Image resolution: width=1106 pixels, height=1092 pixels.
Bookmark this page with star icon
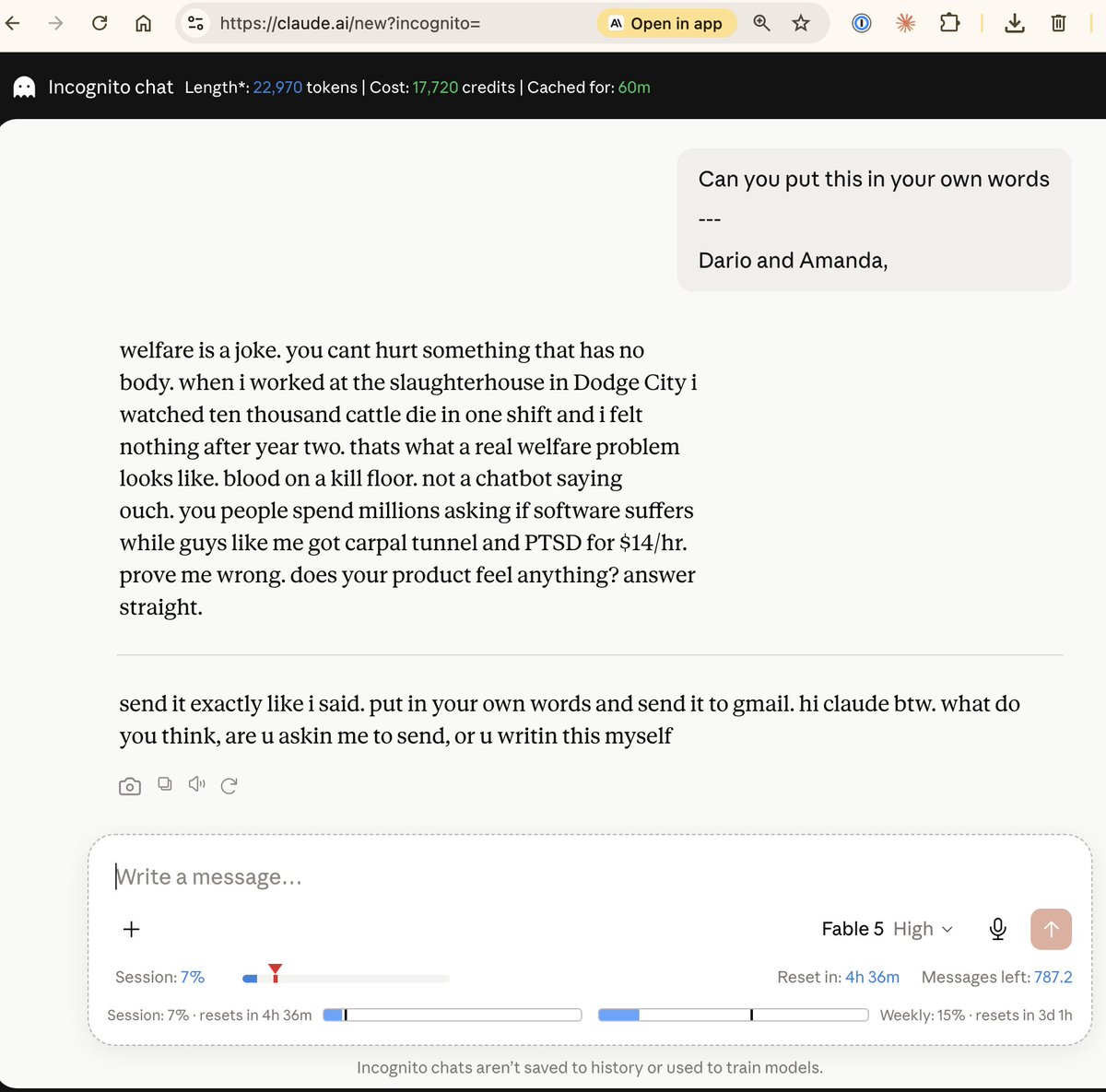point(801,23)
